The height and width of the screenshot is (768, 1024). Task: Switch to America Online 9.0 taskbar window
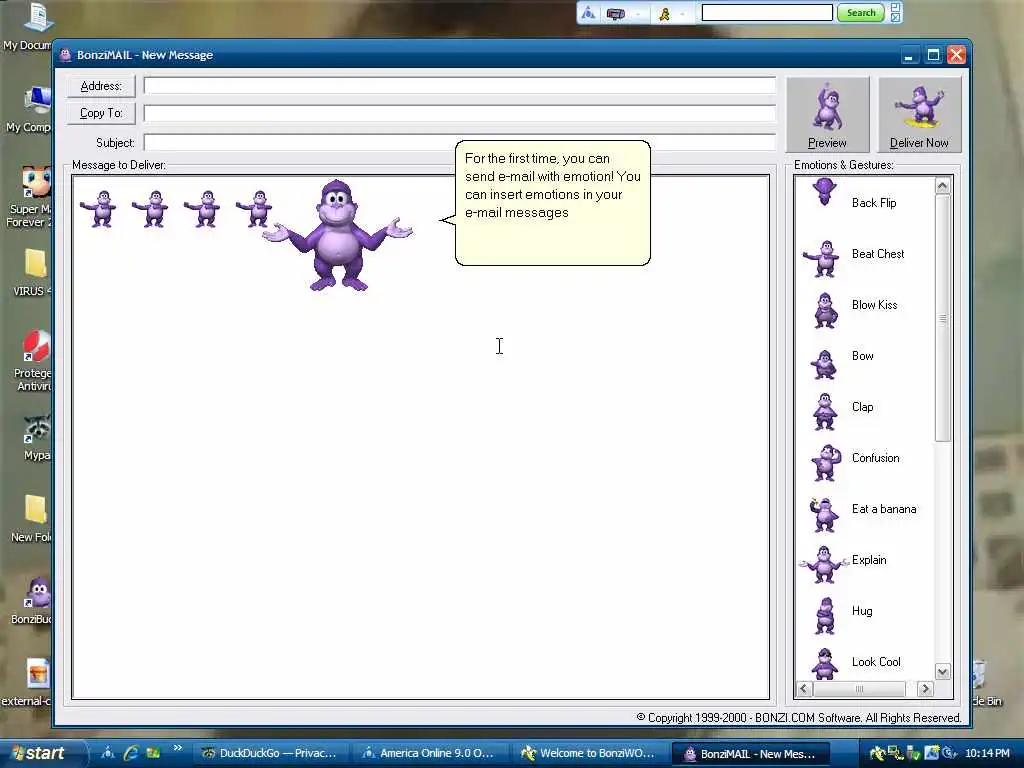(430, 754)
